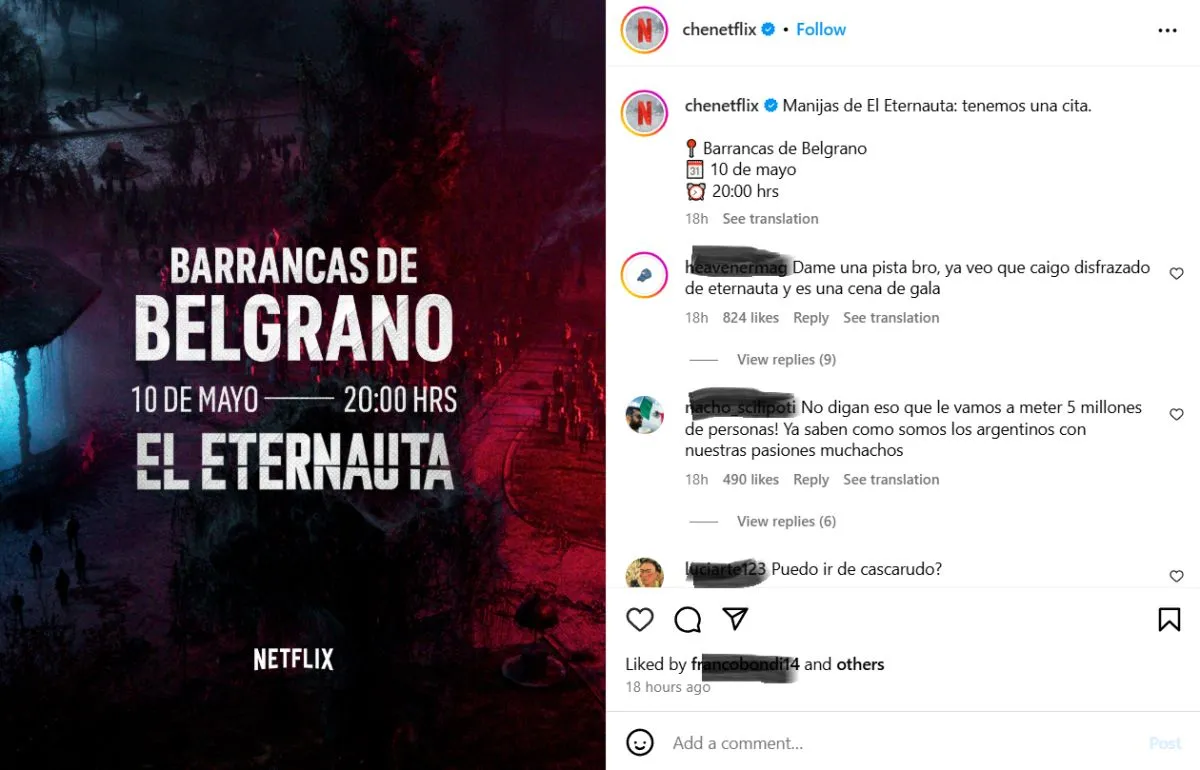1200x770 pixels.
Task: Open the El Eternauta poster image
Action: coord(302,385)
